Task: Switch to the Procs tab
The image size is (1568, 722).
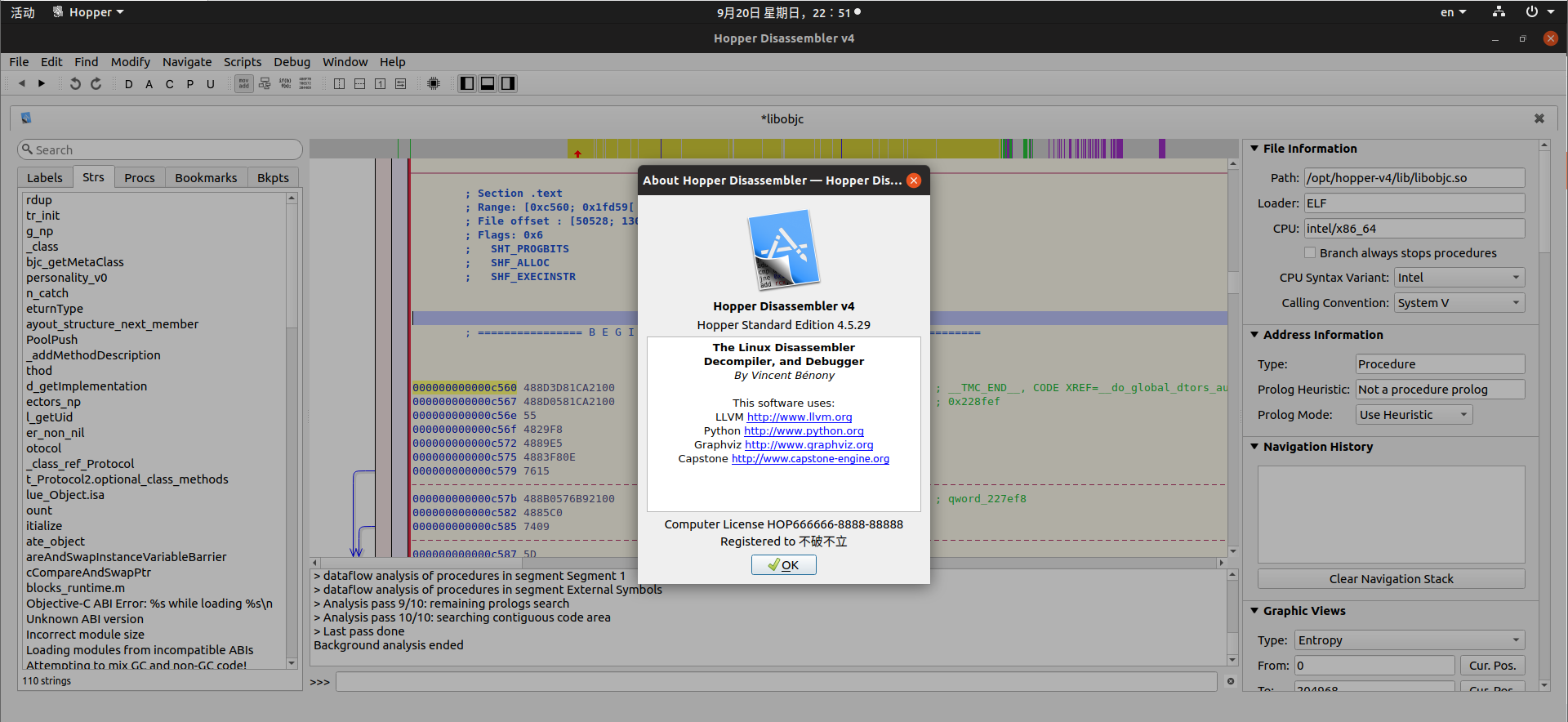Action: click(x=140, y=178)
